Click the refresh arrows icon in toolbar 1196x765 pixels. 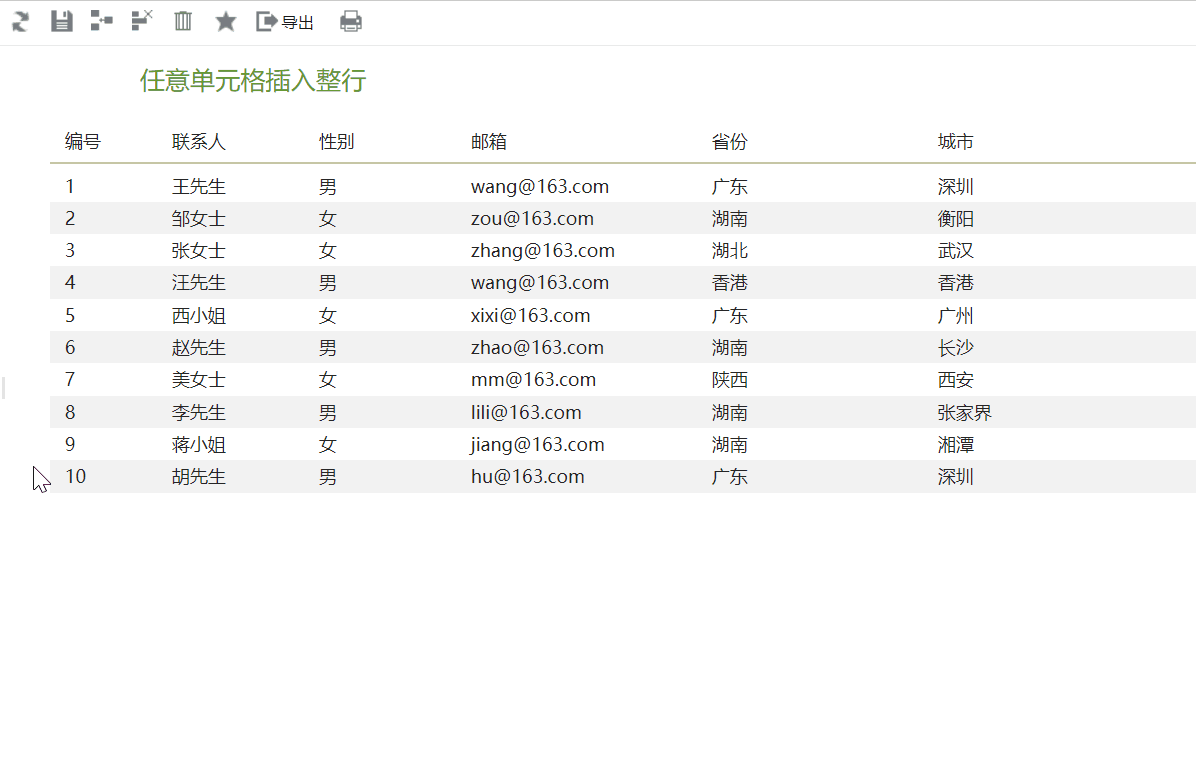coord(21,21)
